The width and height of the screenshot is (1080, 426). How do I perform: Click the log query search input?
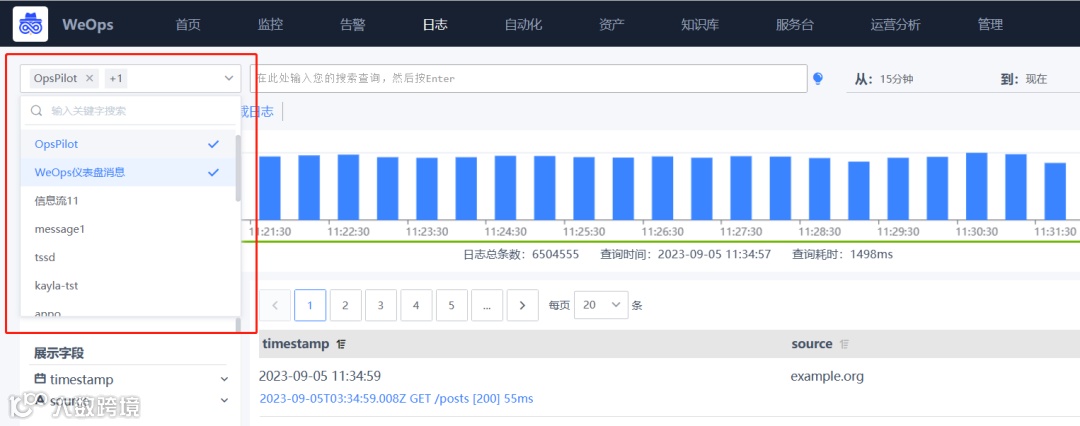(x=528, y=79)
